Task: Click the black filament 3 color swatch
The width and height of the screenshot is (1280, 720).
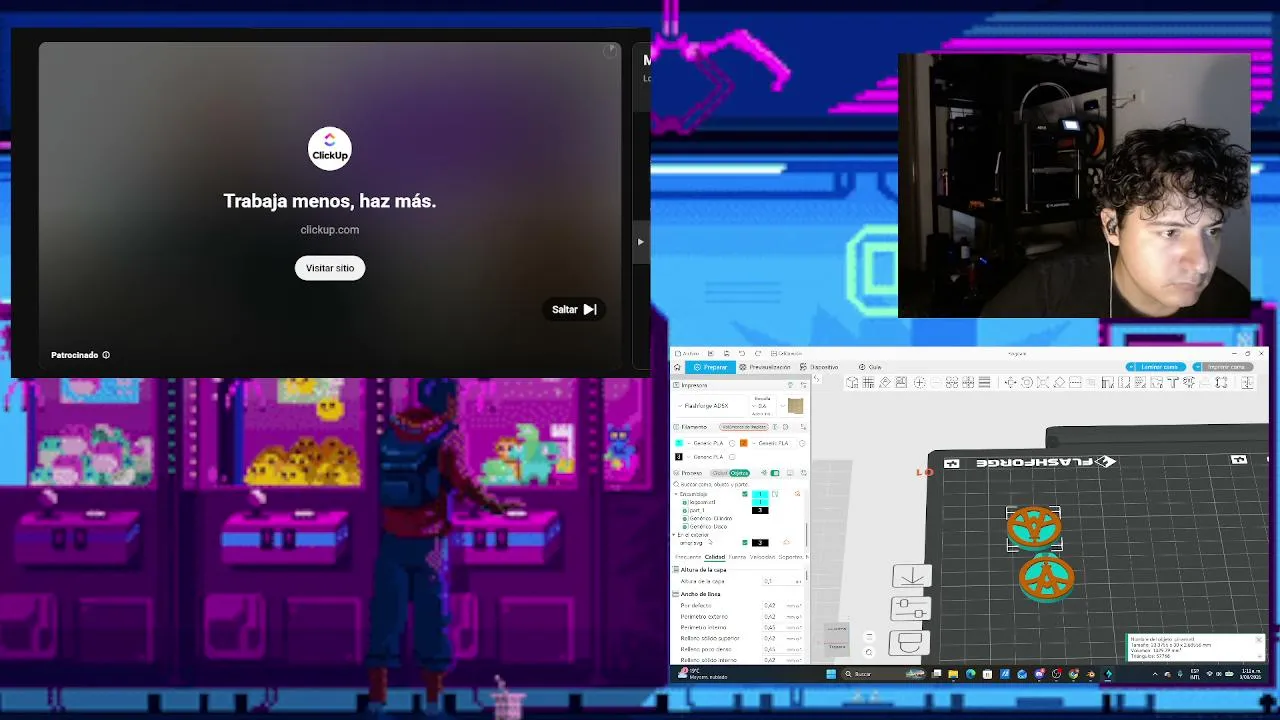Action: pyautogui.click(x=679, y=457)
